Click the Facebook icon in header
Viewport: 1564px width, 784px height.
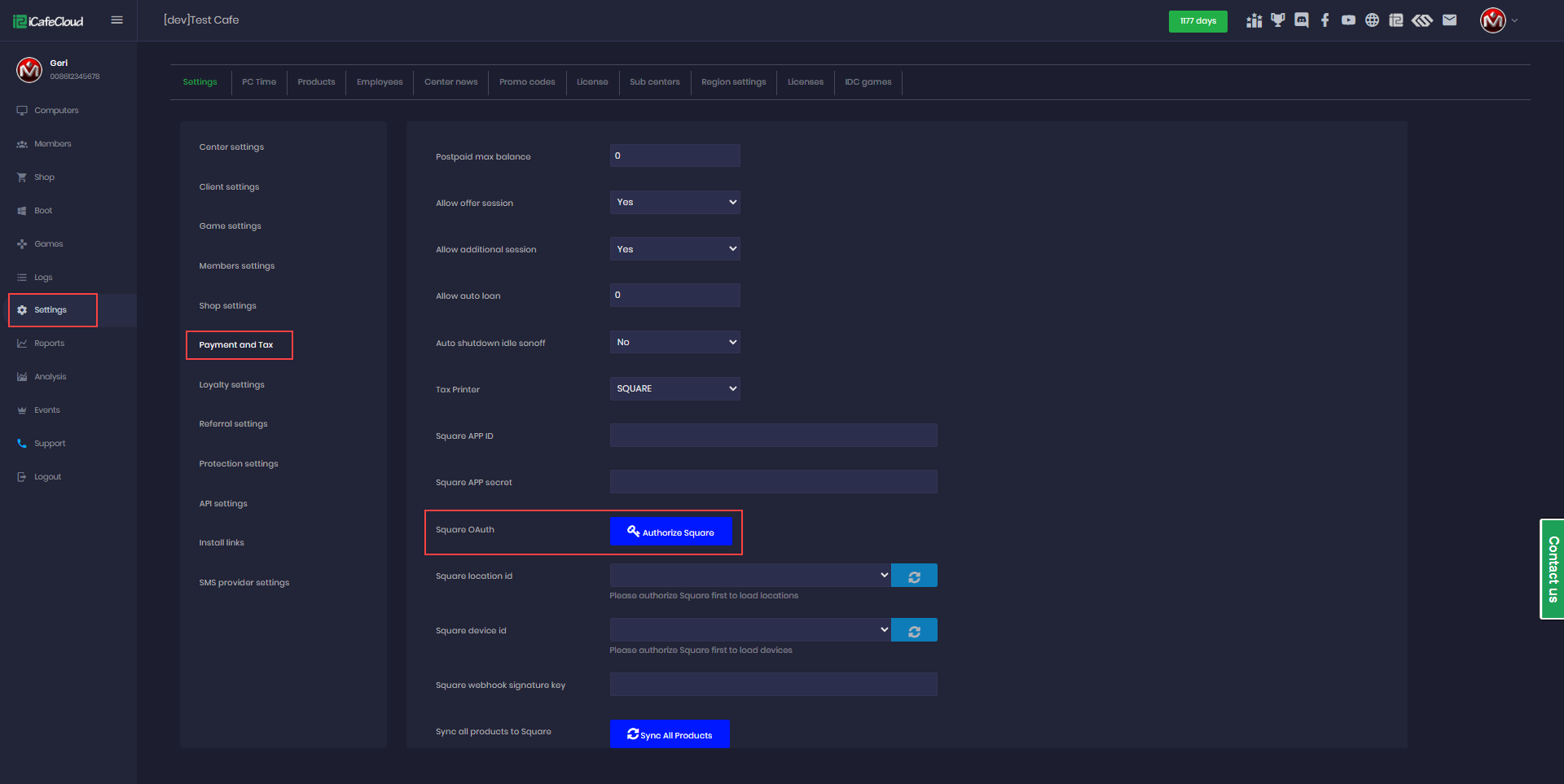pyautogui.click(x=1325, y=20)
